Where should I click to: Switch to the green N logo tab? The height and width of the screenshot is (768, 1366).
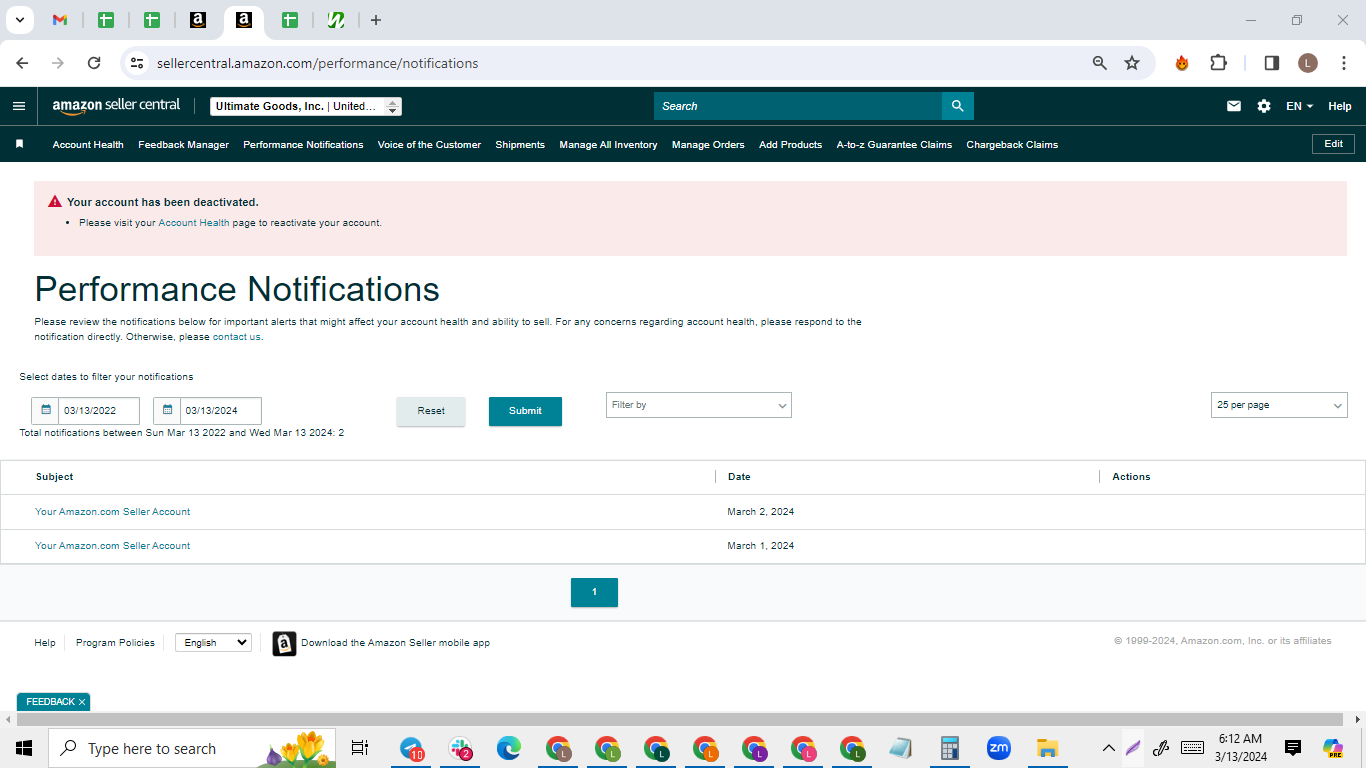pos(336,20)
